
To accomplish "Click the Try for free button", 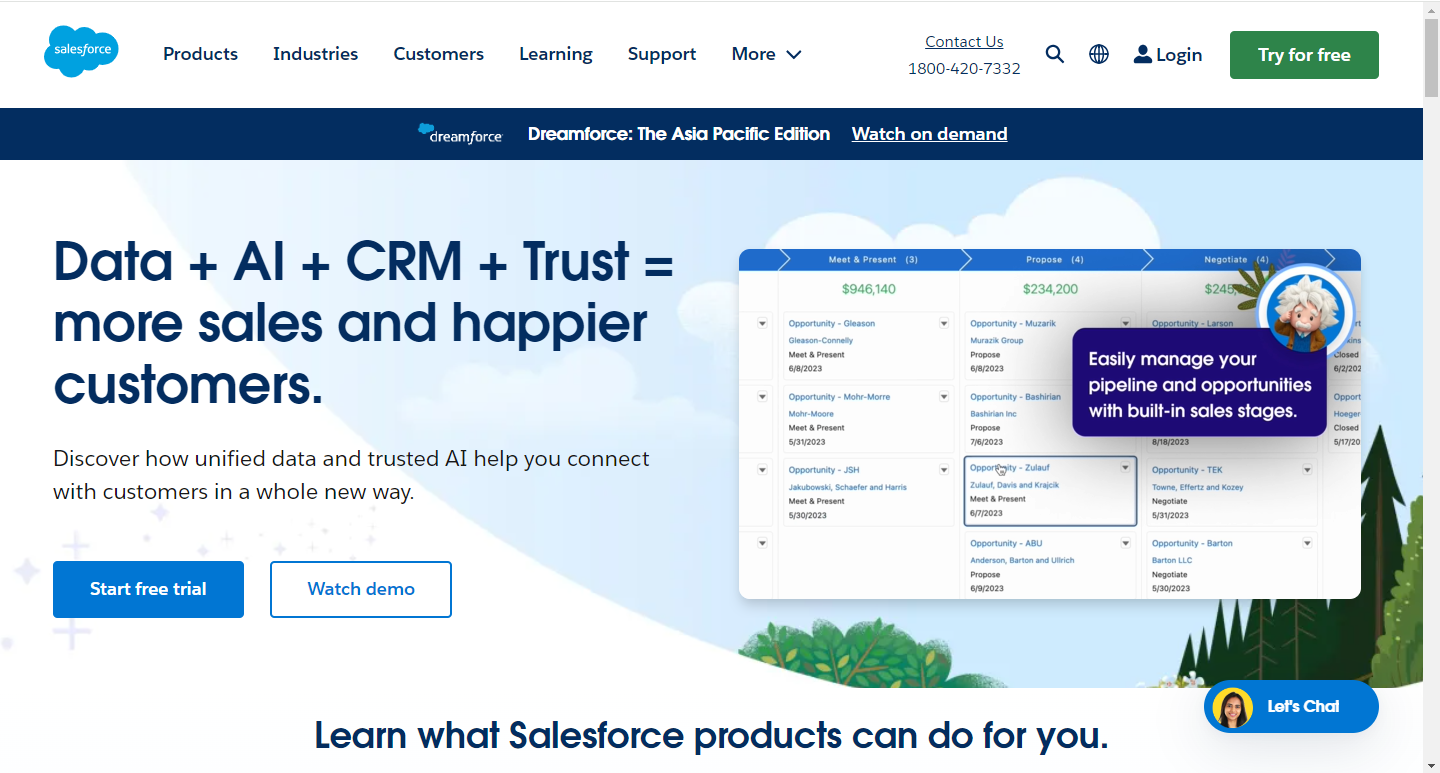I will [1304, 55].
